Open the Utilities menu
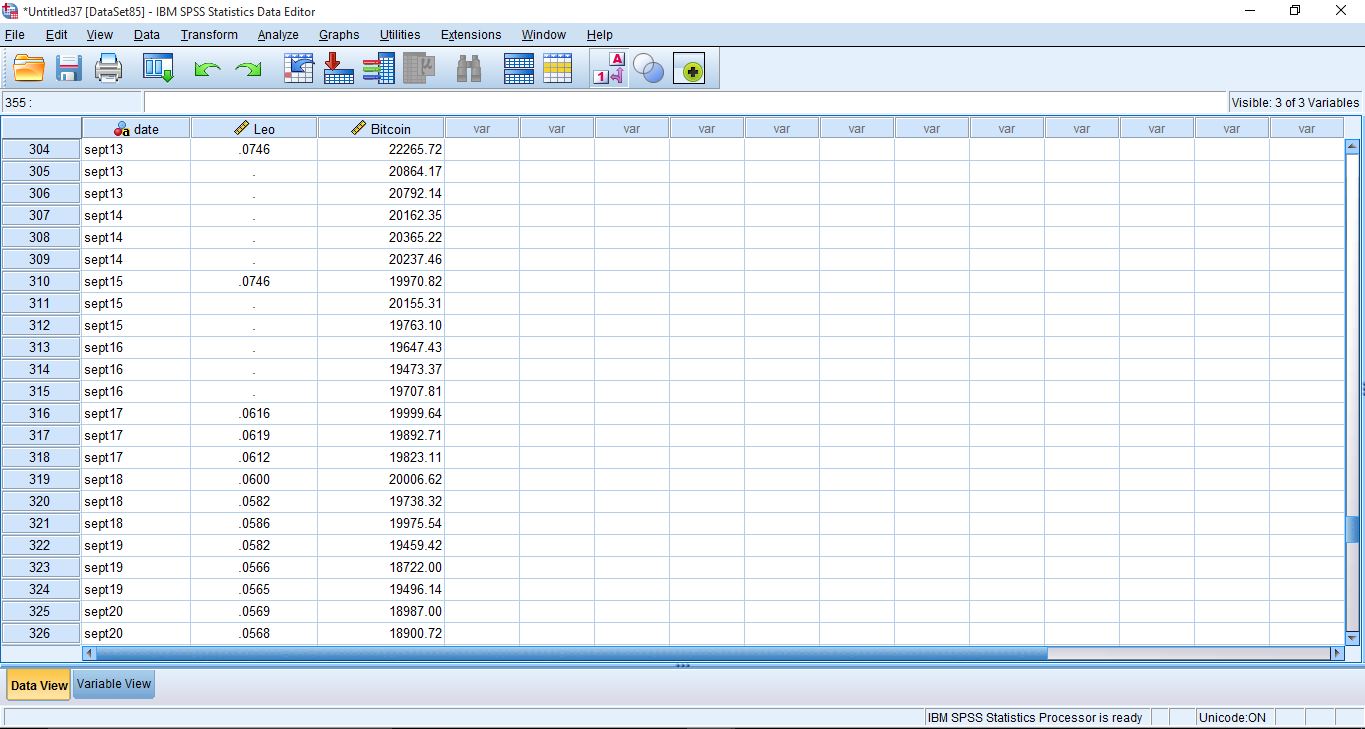Image resolution: width=1365 pixels, height=729 pixels. pyautogui.click(x=400, y=34)
